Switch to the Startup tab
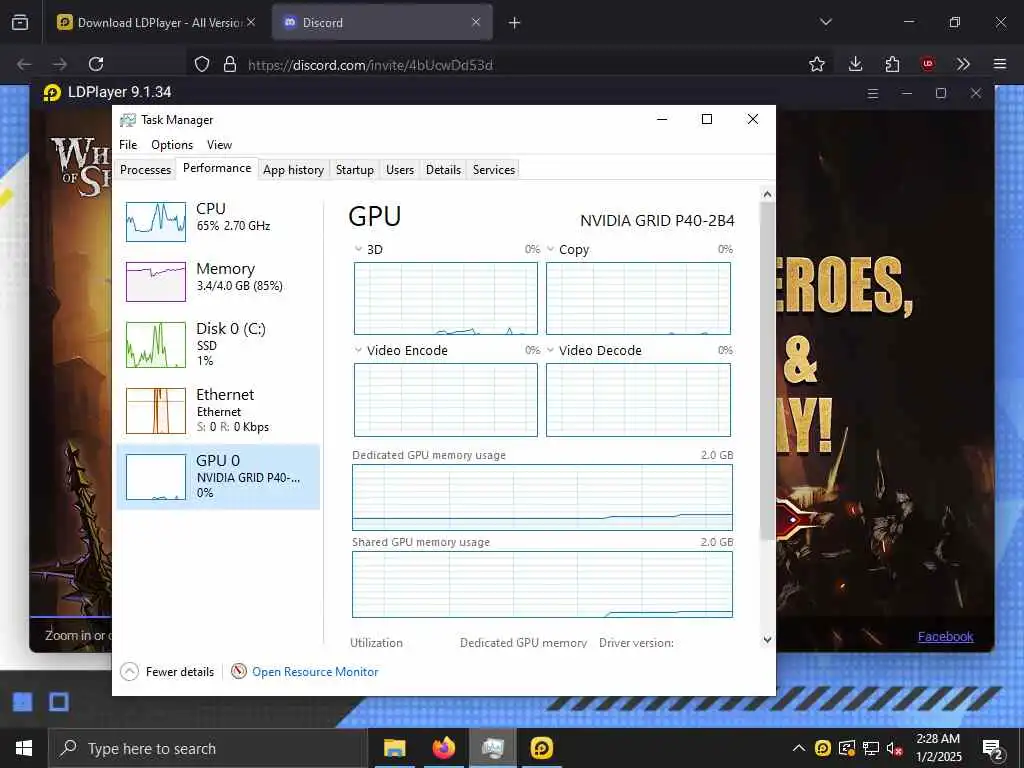 [x=355, y=170]
